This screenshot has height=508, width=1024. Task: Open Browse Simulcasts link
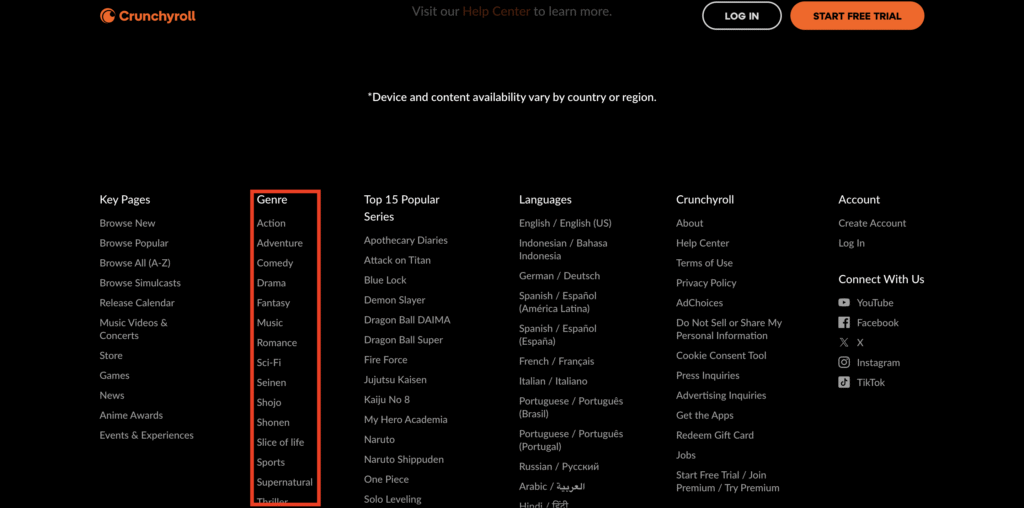tap(140, 283)
